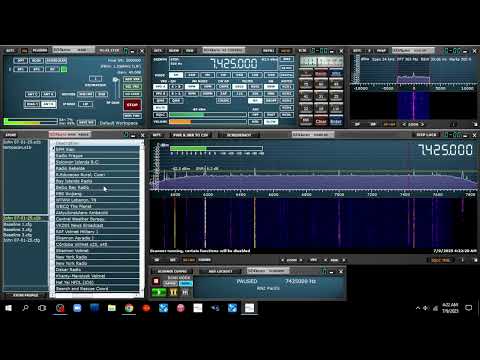This screenshot has width=480, height=360.
Task: Open Google Chrome from the taskbar
Action: tap(129, 308)
